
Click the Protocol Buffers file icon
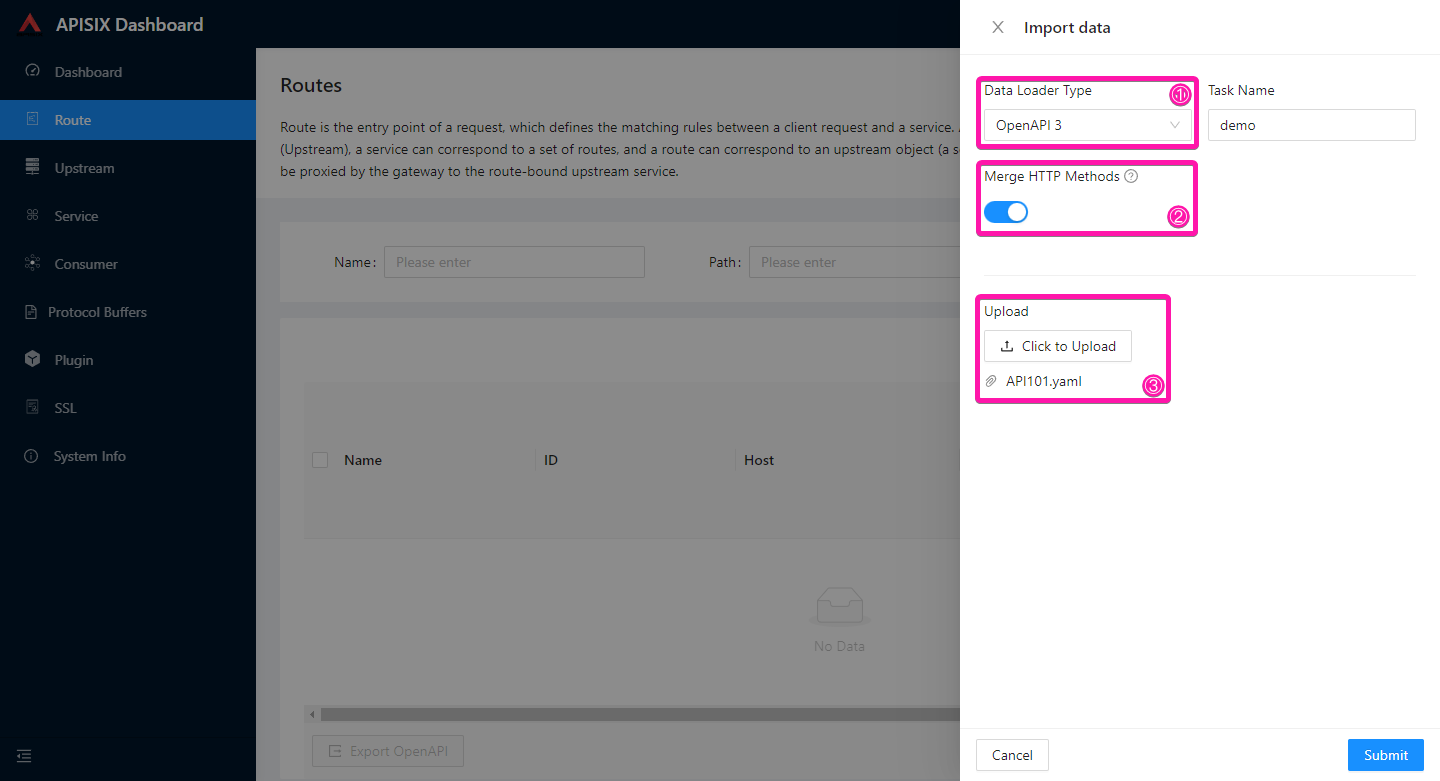coord(30,312)
